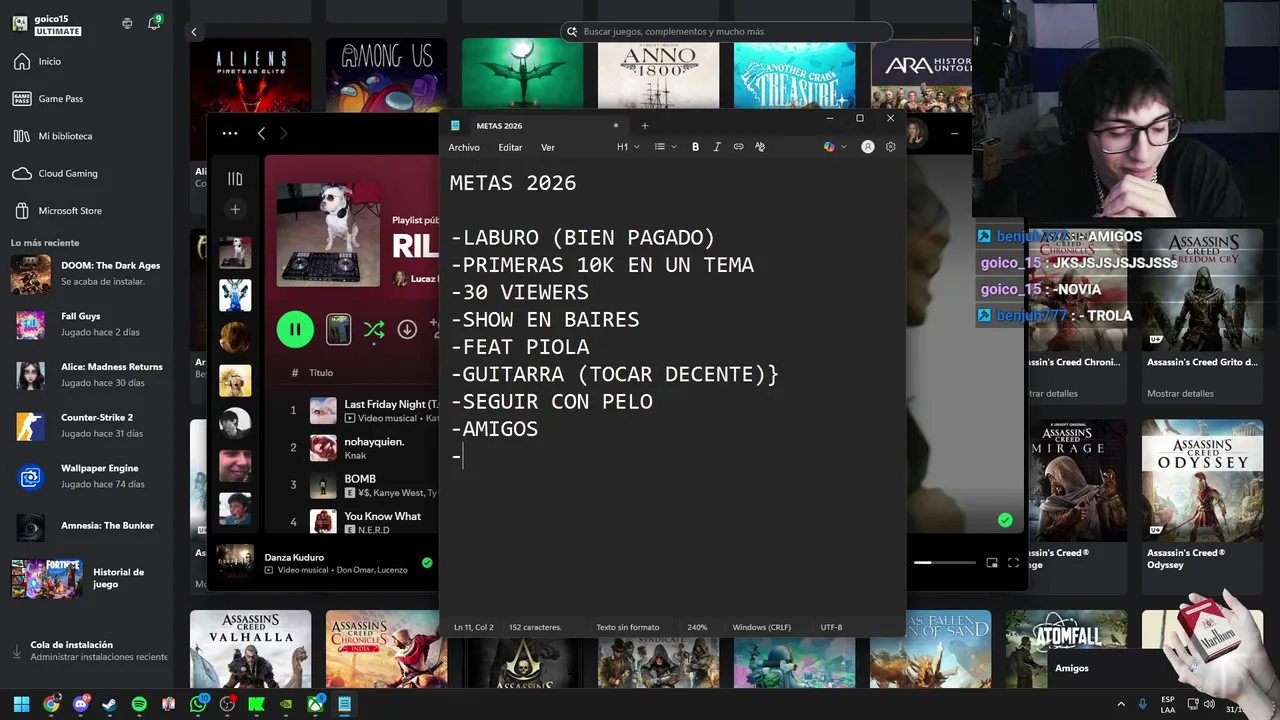Open Chrome from the taskbar
1280x720 pixels.
point(51,704)
